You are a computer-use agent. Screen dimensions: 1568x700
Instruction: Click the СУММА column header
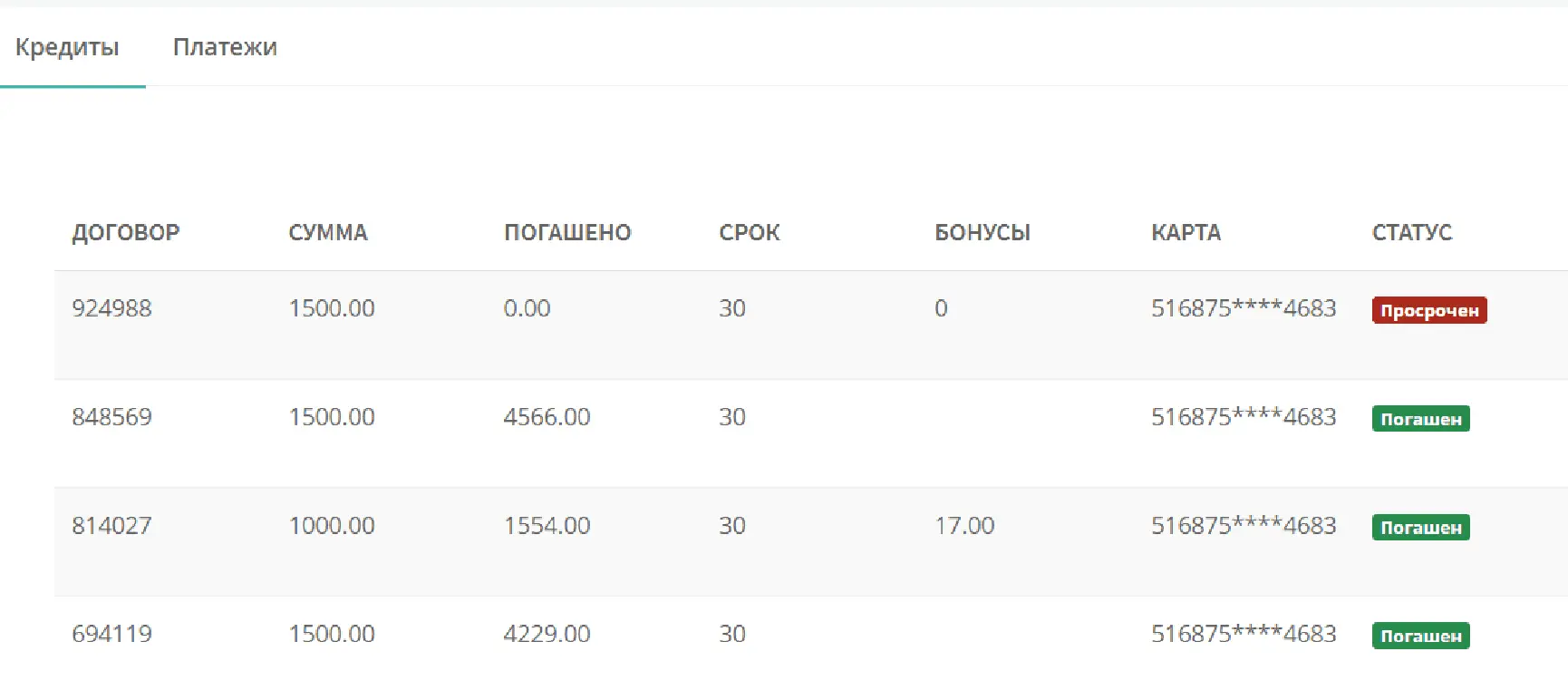(328, 233)
